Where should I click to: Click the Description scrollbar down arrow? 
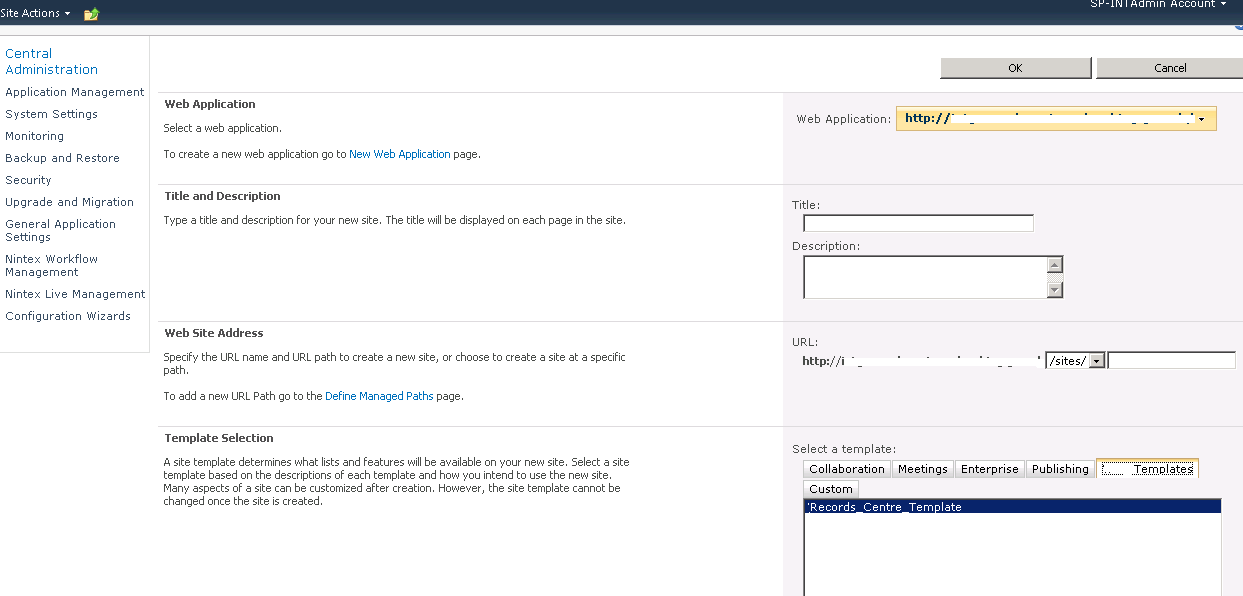1055,290
